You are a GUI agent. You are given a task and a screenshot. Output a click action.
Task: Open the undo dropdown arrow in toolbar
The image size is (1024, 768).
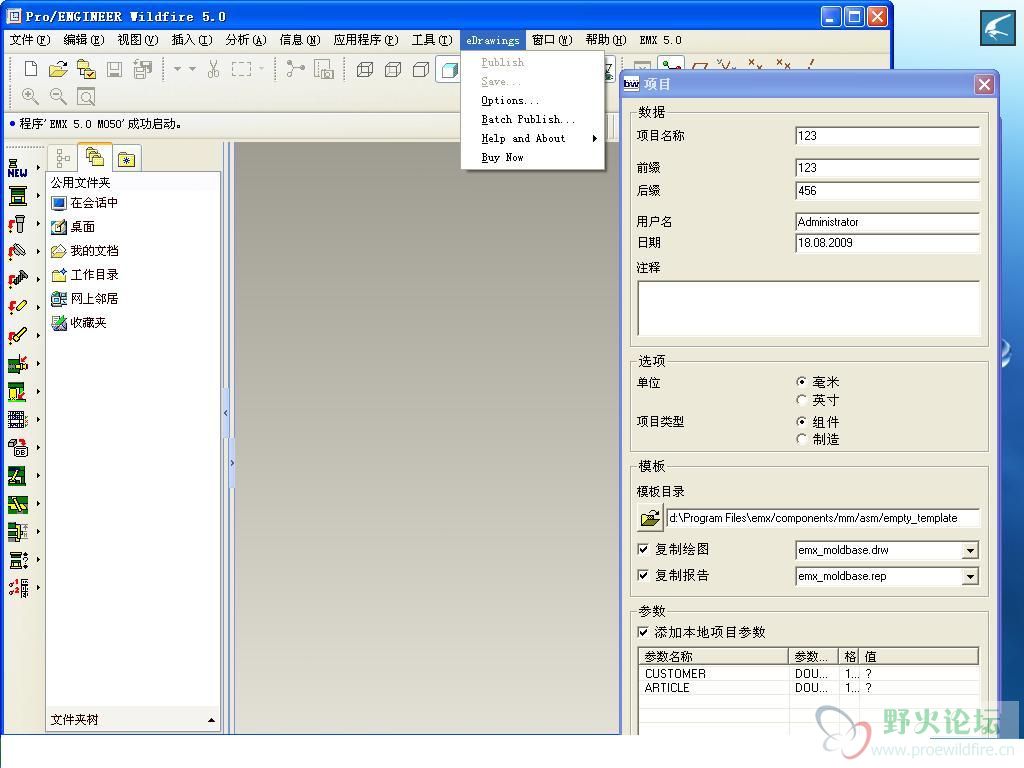(177, 69)
